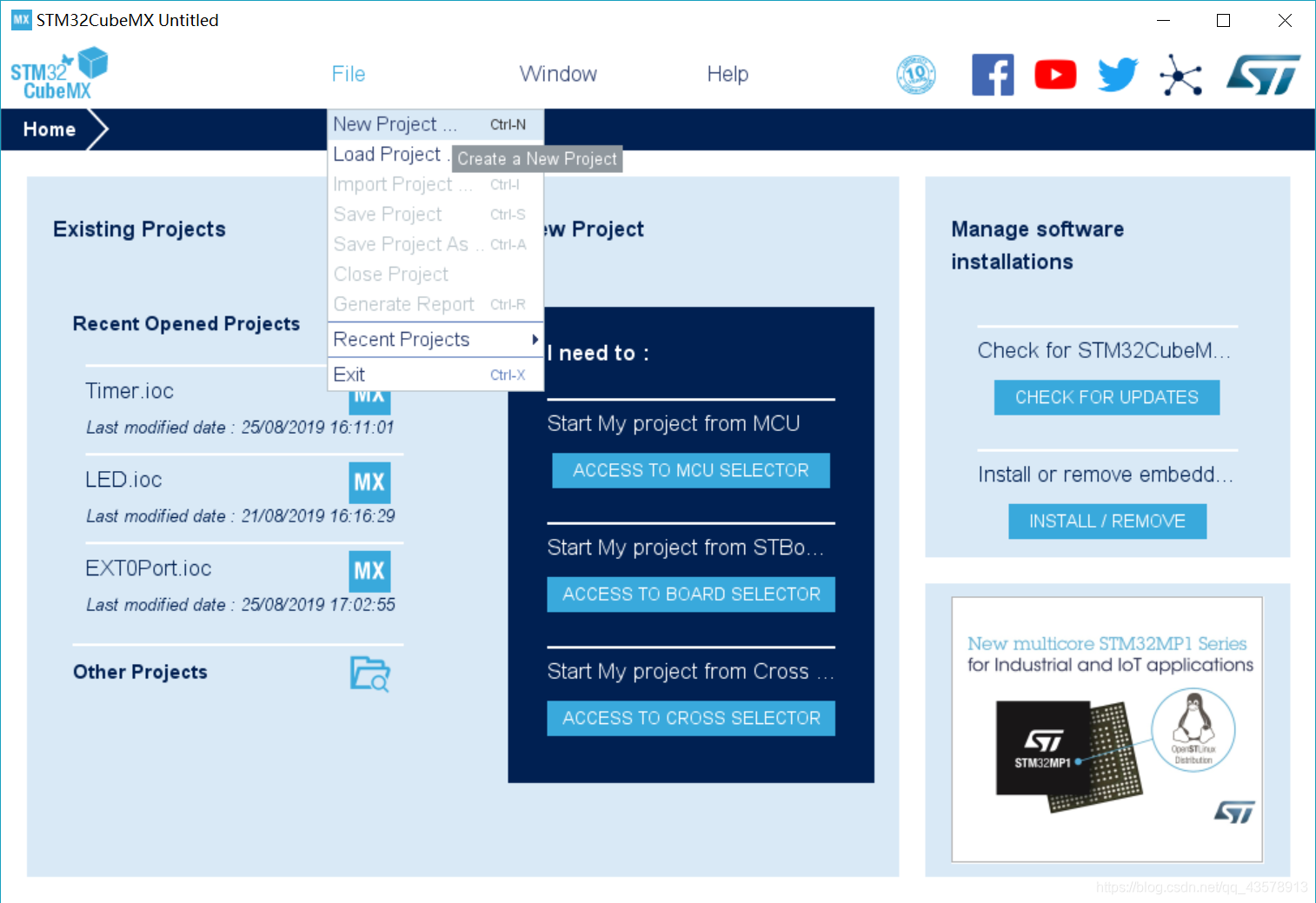
Task: Click the ST community network icon
Action: pos(1180,76)
